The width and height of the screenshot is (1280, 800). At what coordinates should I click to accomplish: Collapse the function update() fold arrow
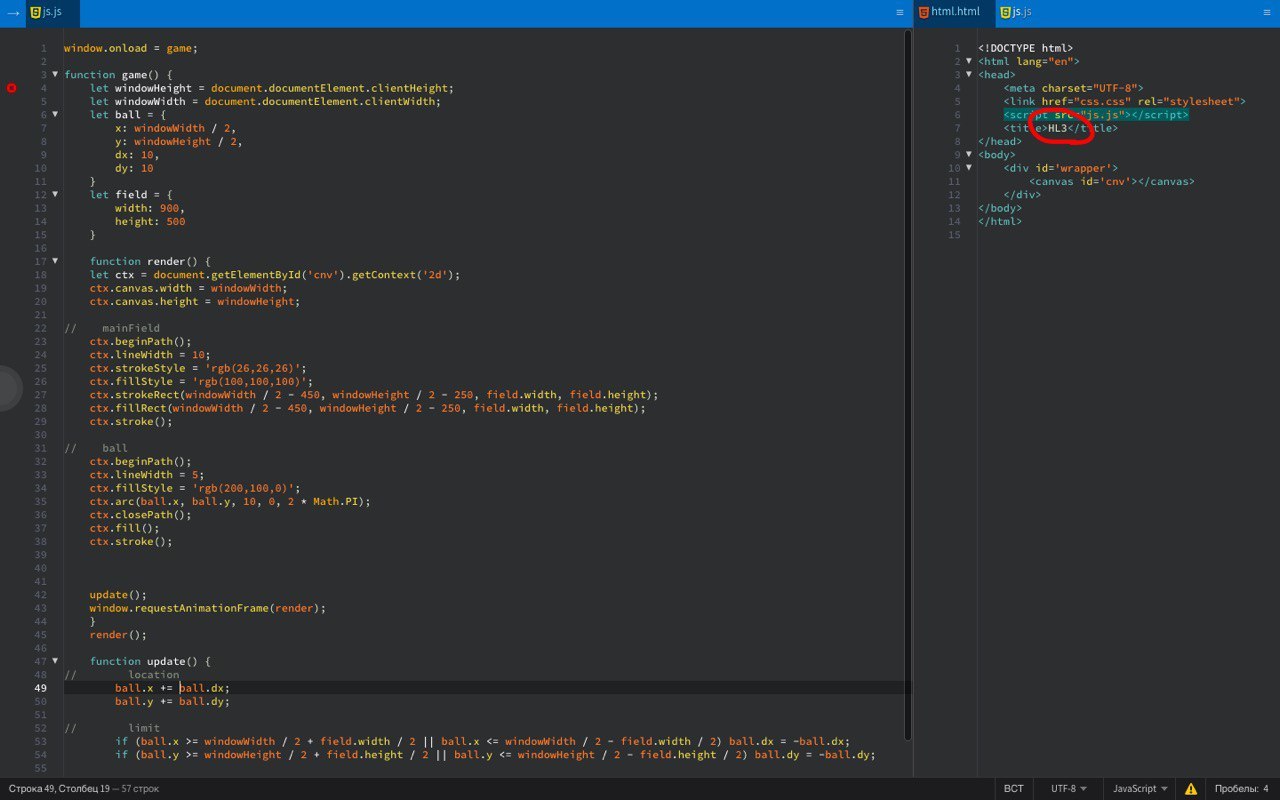pyautogui.click(x=55, y=661)
